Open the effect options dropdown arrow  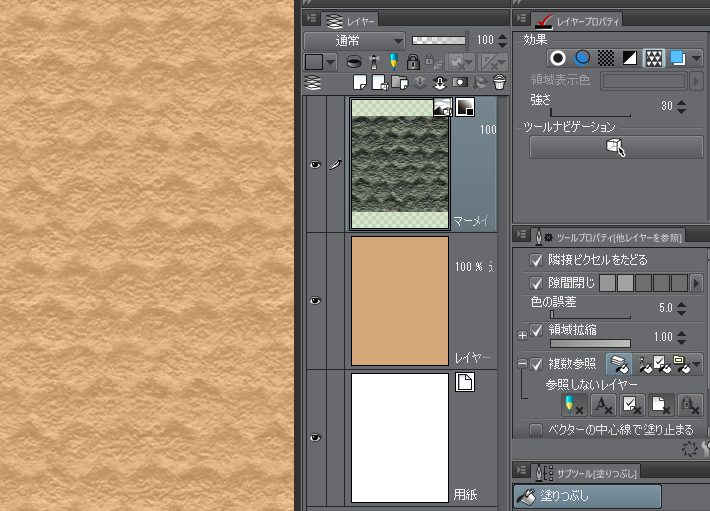click(x=697, y=58)
